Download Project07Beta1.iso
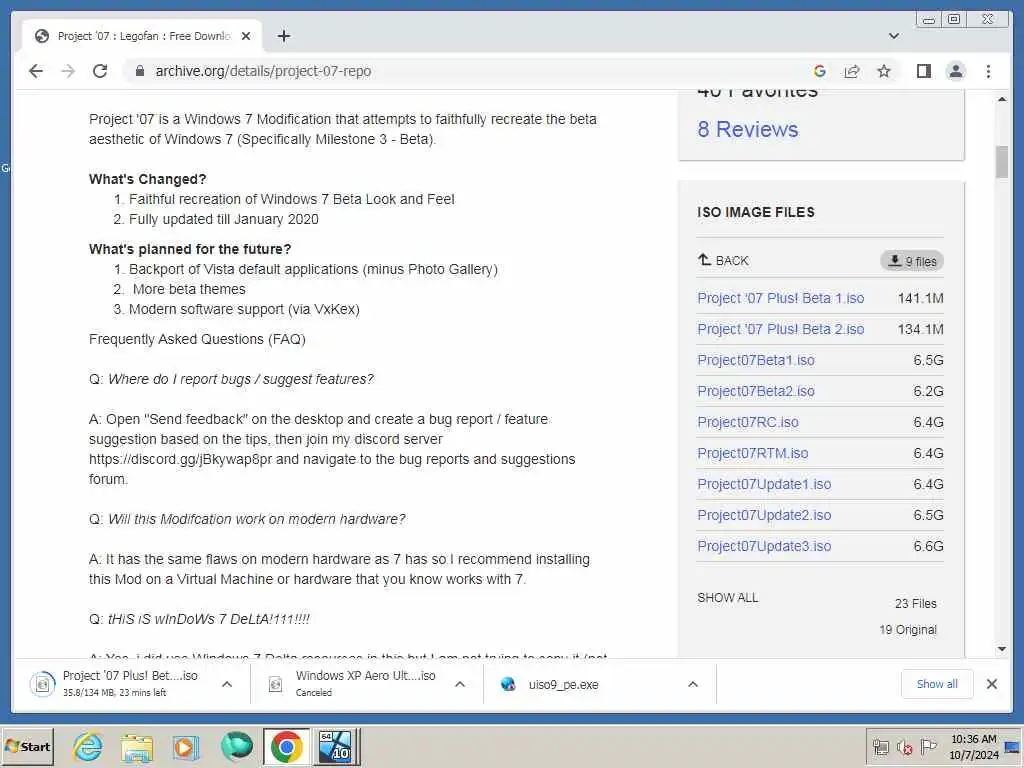Screen dimensions: 1024x768 coord(756,360)
